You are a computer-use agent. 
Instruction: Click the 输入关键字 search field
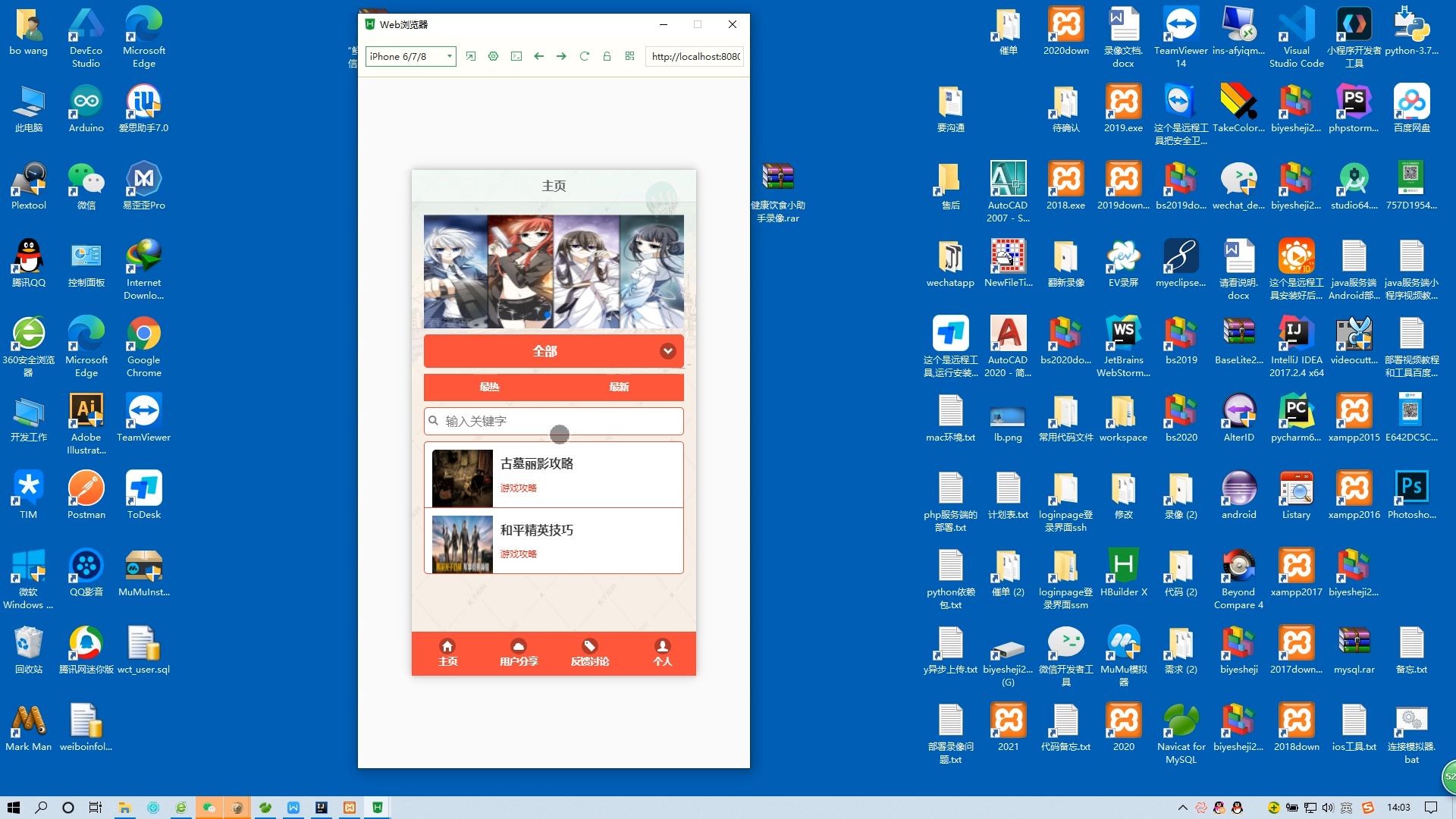pyautogui.click(x=554, y=421)
